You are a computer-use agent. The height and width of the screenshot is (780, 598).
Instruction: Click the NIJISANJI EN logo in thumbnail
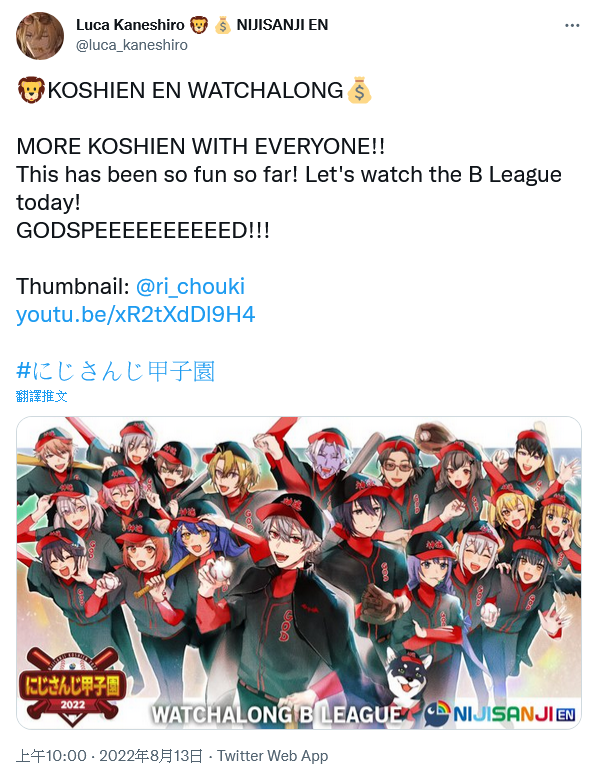500,714
